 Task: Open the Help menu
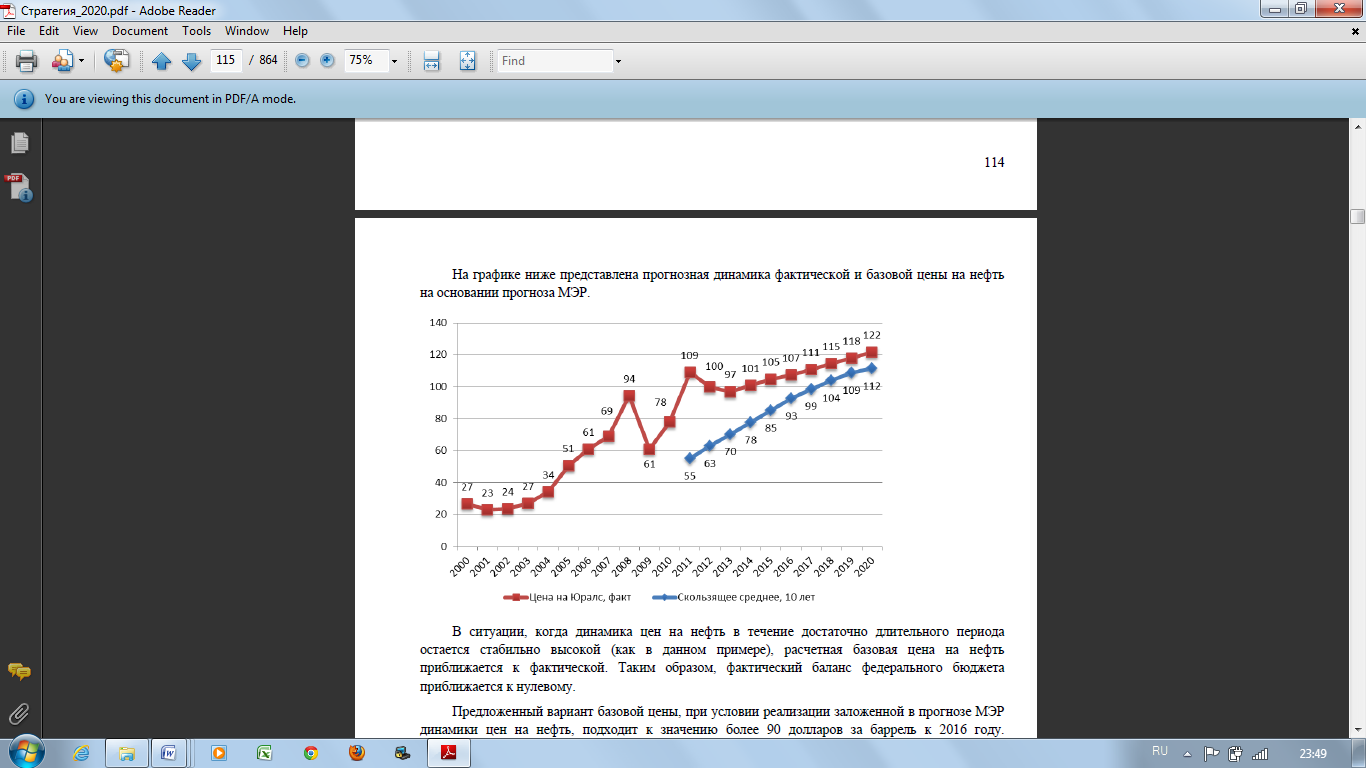295,31
